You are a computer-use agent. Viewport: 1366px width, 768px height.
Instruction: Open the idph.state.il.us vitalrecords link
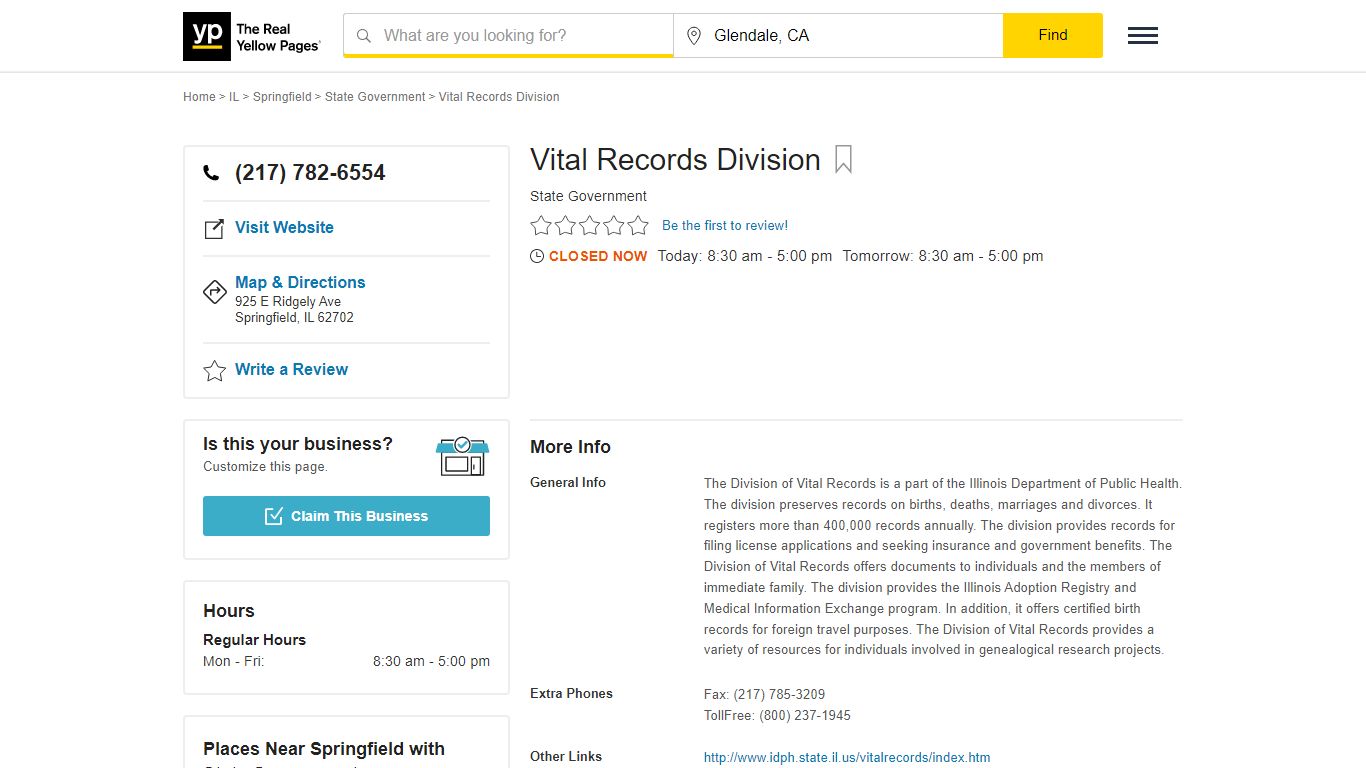(x=847, y=758)
